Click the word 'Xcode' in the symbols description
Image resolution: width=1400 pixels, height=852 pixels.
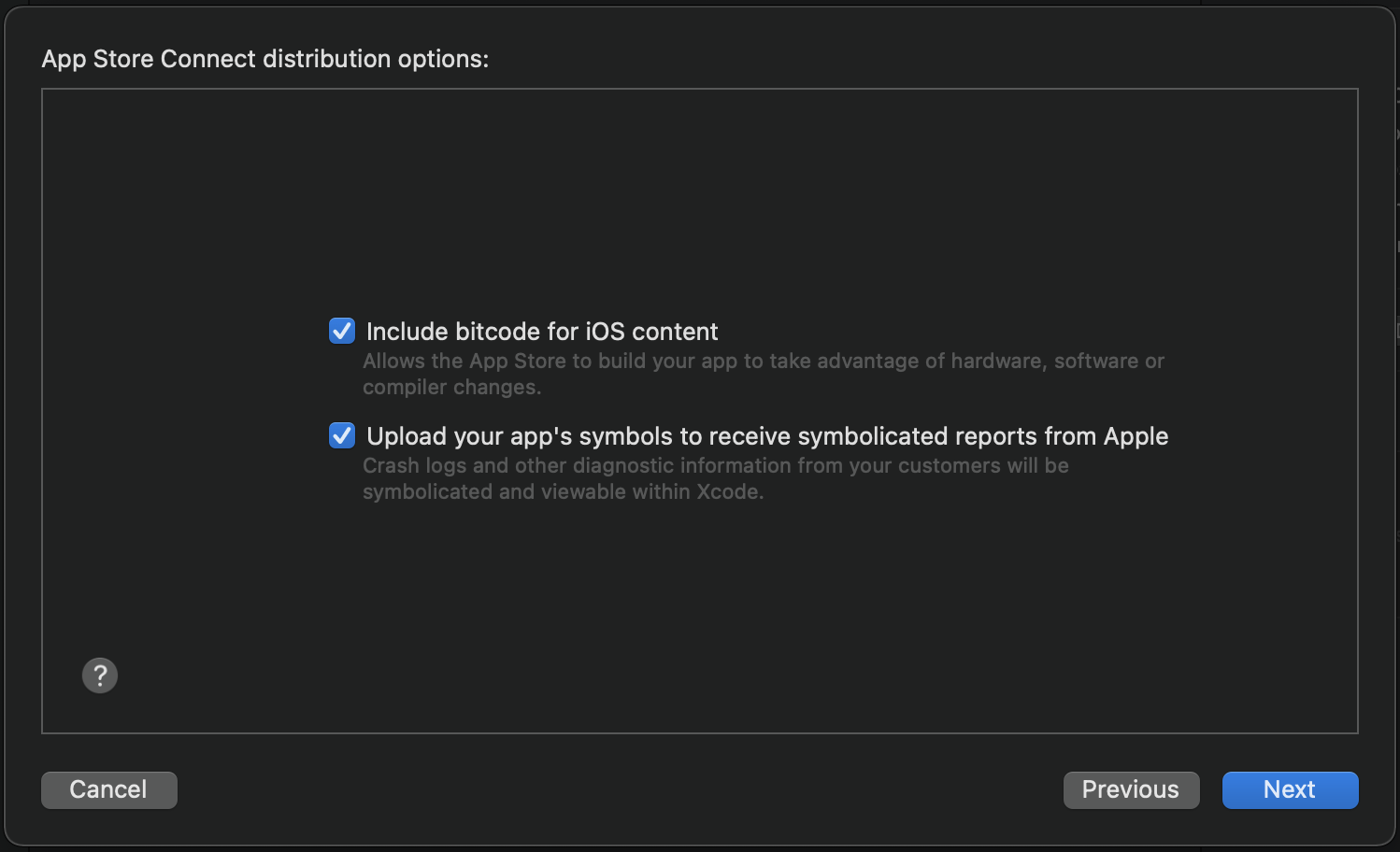[x=727, y=492]
